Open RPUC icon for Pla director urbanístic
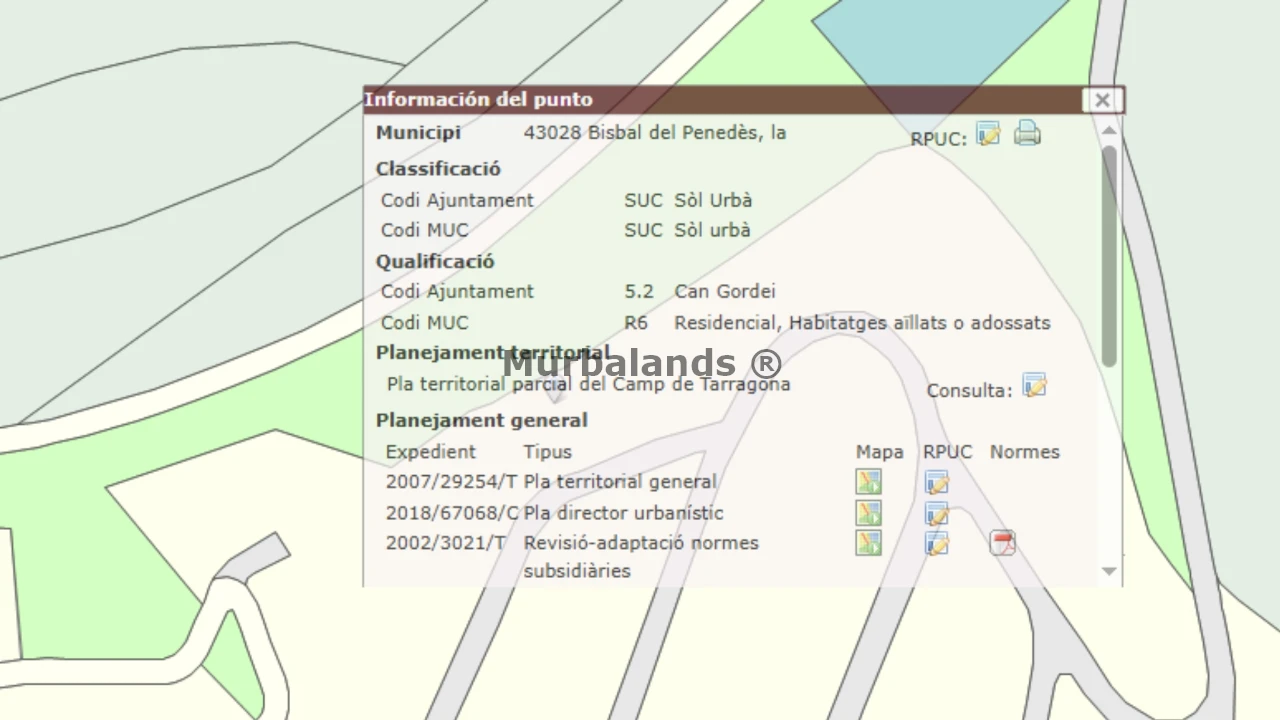 (x=936, y=513)
